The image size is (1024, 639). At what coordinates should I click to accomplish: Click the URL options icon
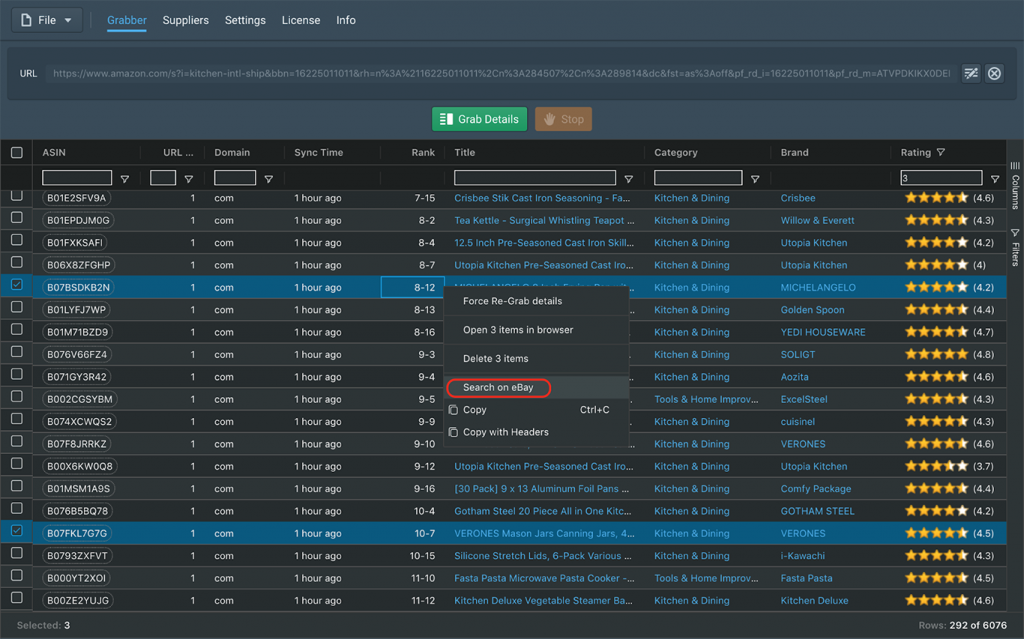coord(970,73)
